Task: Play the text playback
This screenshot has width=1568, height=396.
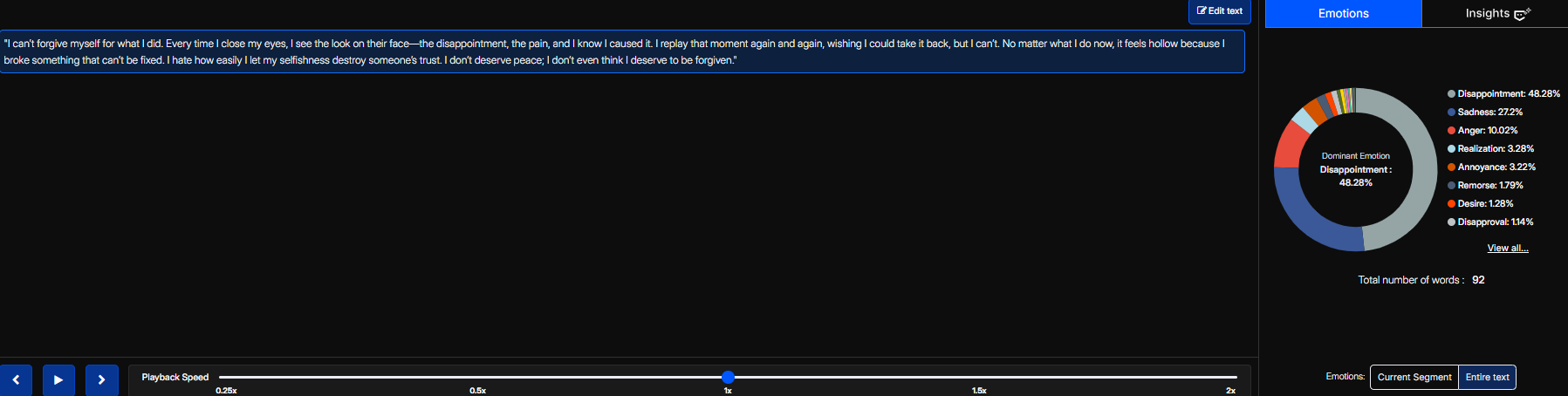Action: coord(58,380)
